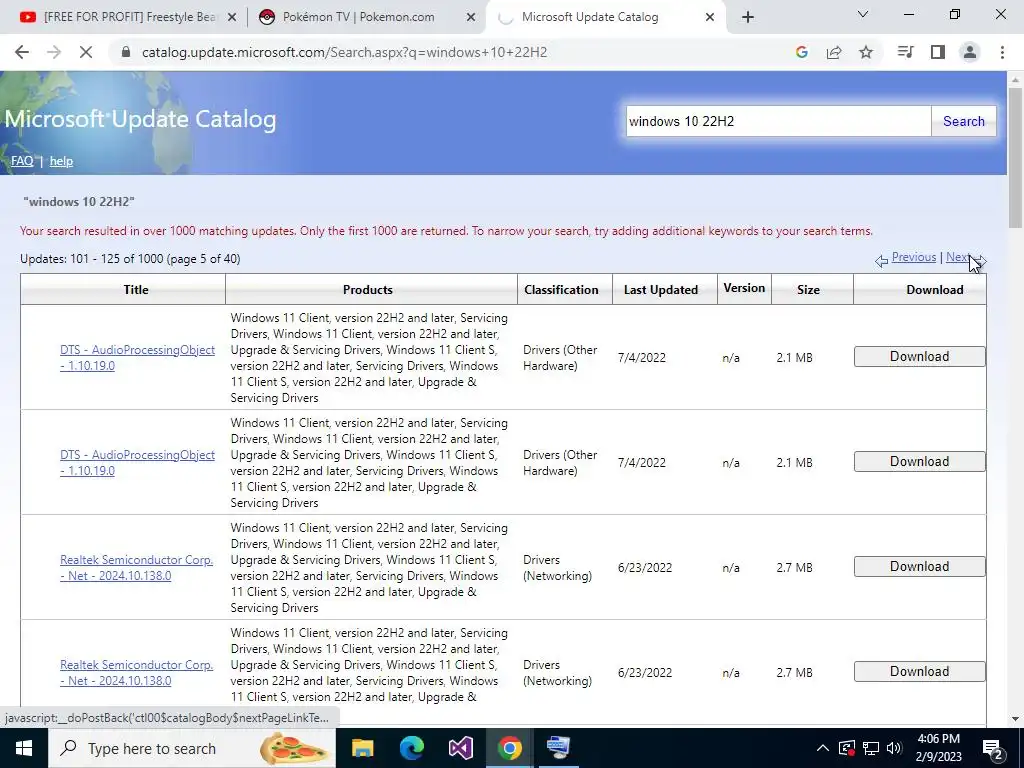This screenshot has height=768, width=1024.
Task: Open the Chrome profile avatar
Action: click(x=970, y=52)
